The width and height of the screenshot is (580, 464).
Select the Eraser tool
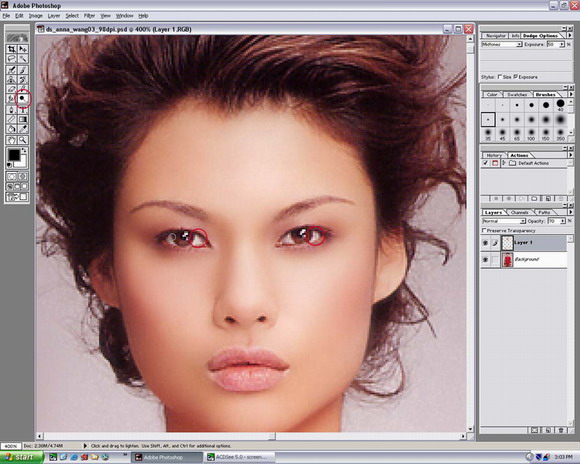click(12, 89)
